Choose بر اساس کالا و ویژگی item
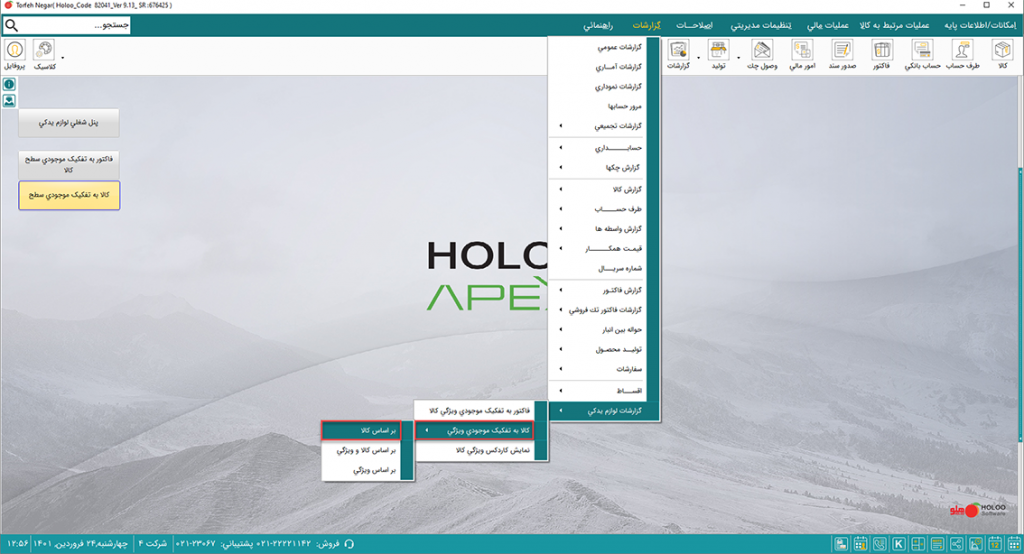This screenshot has height=554, width=1024. [361, 450]
